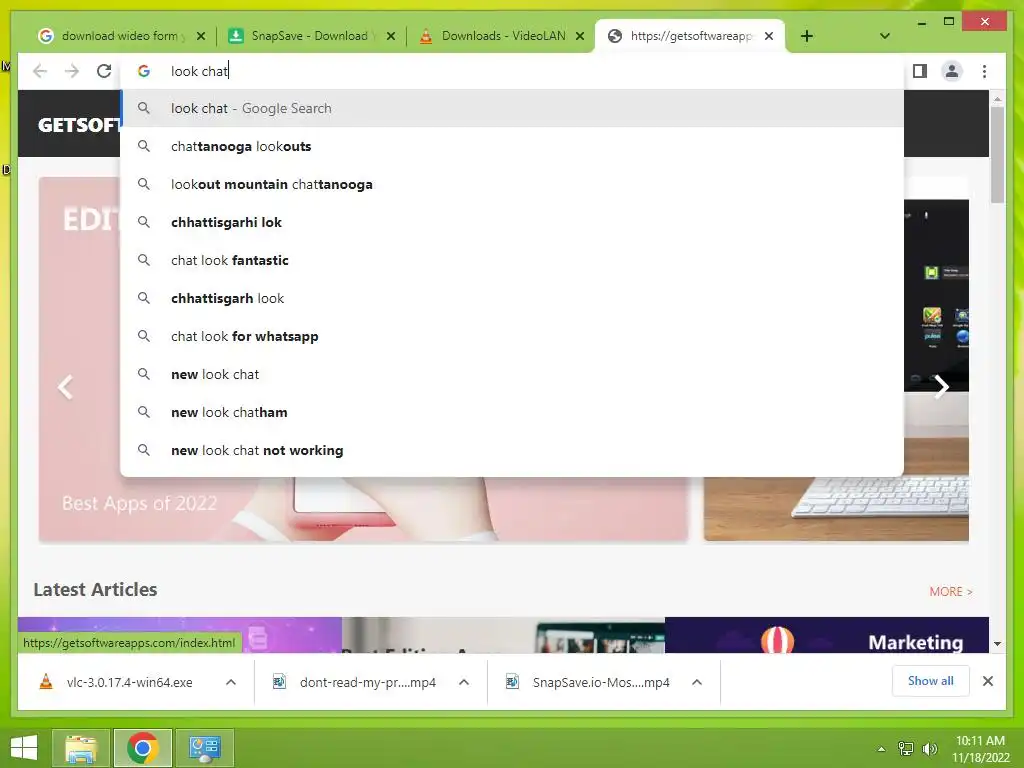
Task: Open the profile avatar button
Action: coord(952,71)
